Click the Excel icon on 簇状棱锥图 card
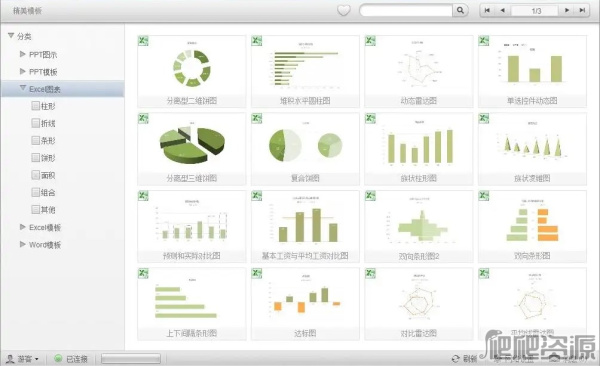 (x=484, y=118)
